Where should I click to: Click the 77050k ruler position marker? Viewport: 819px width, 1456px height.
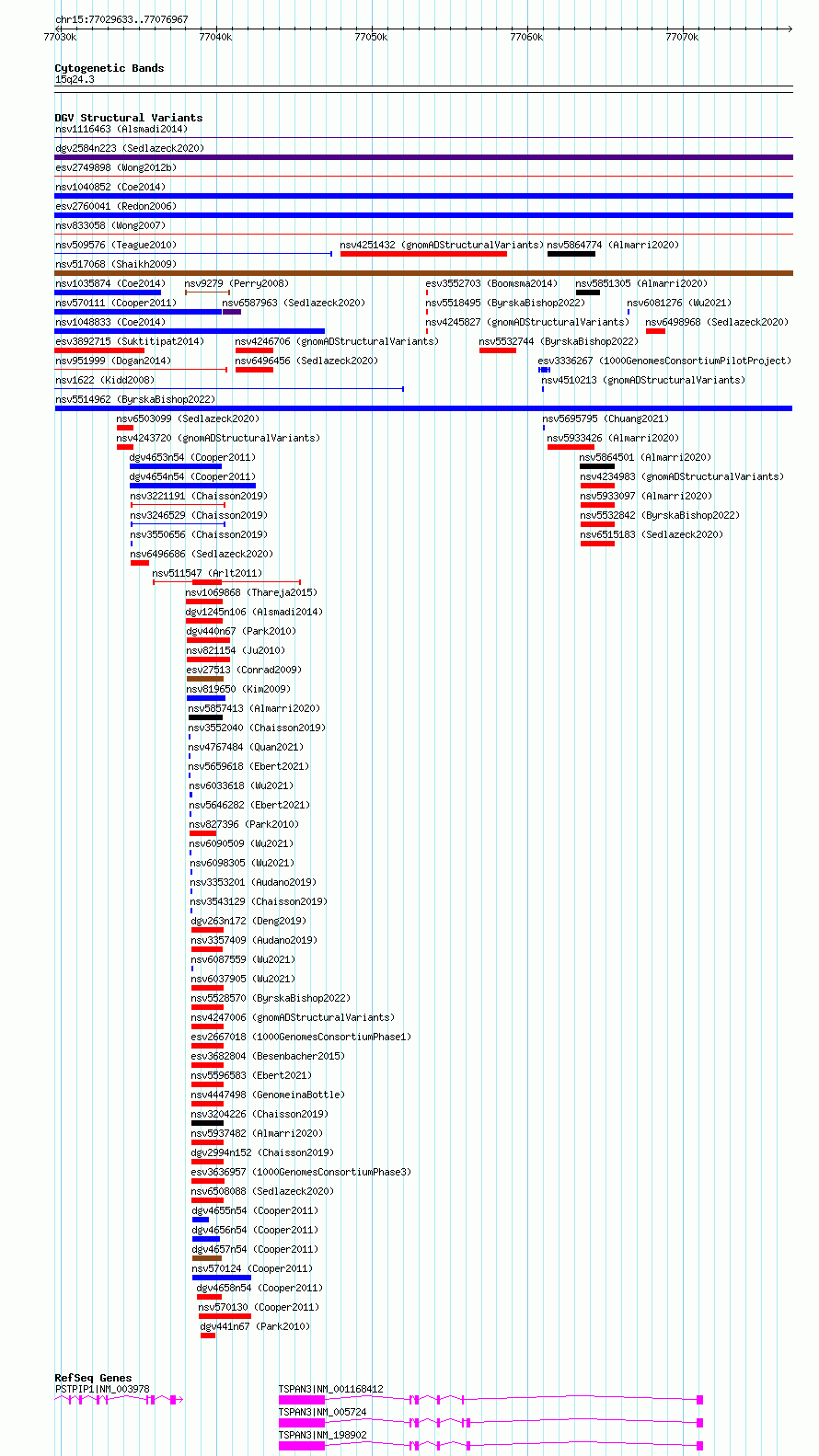click(x=371, y=37)
